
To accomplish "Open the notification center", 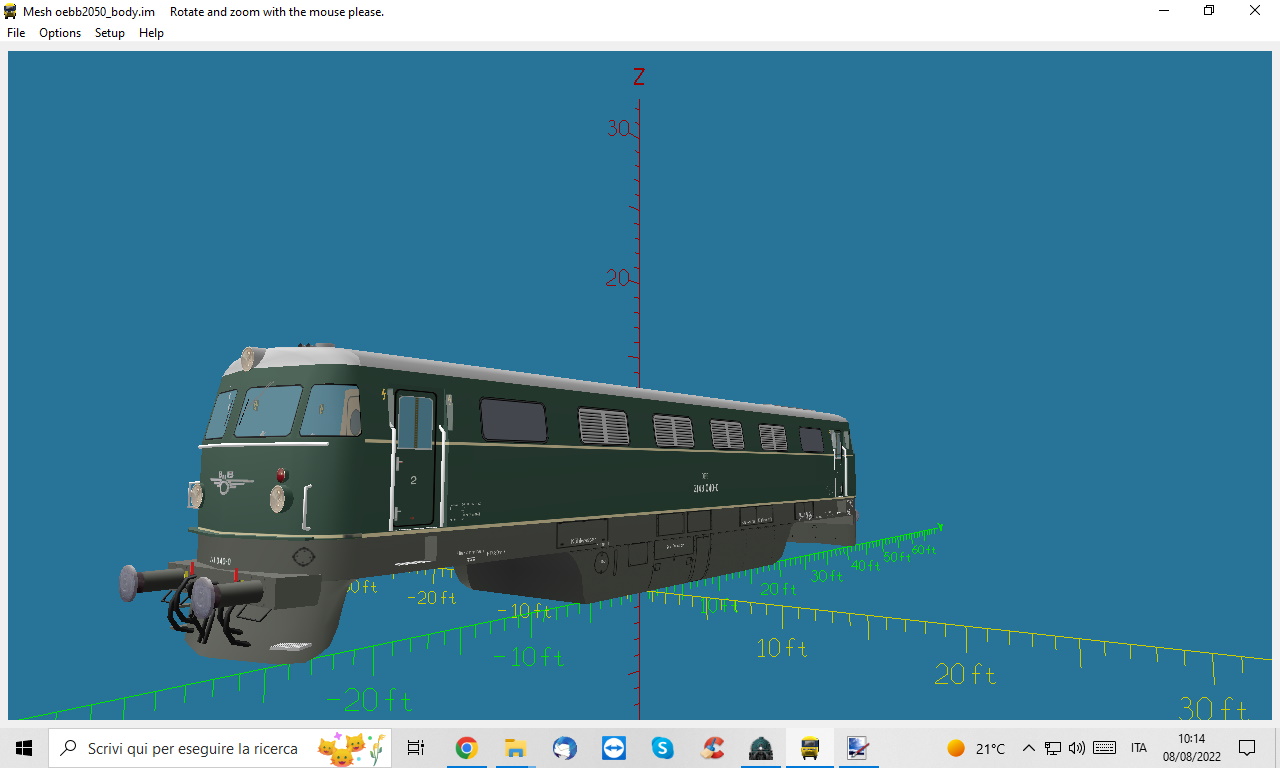I will click(x=1247, y=748).
